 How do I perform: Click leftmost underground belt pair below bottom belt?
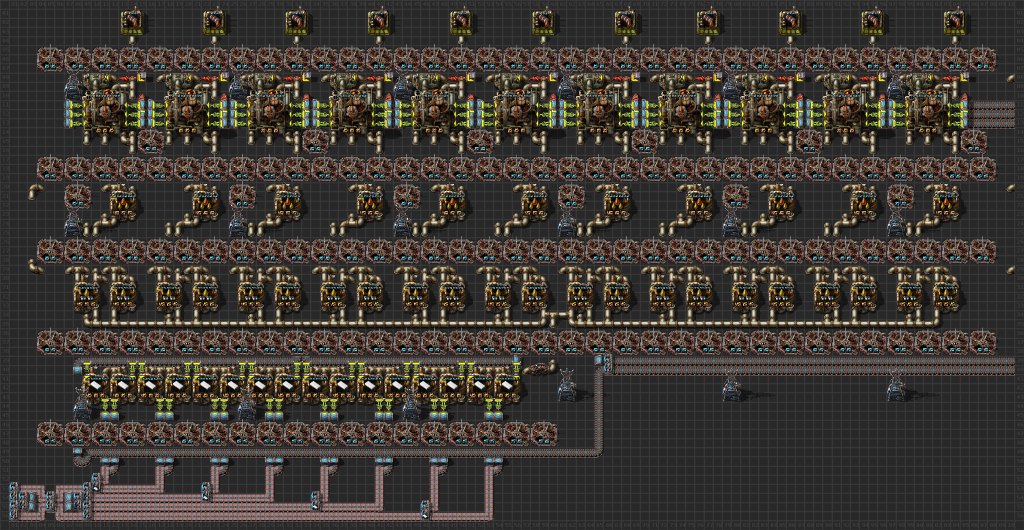(110, 461)
